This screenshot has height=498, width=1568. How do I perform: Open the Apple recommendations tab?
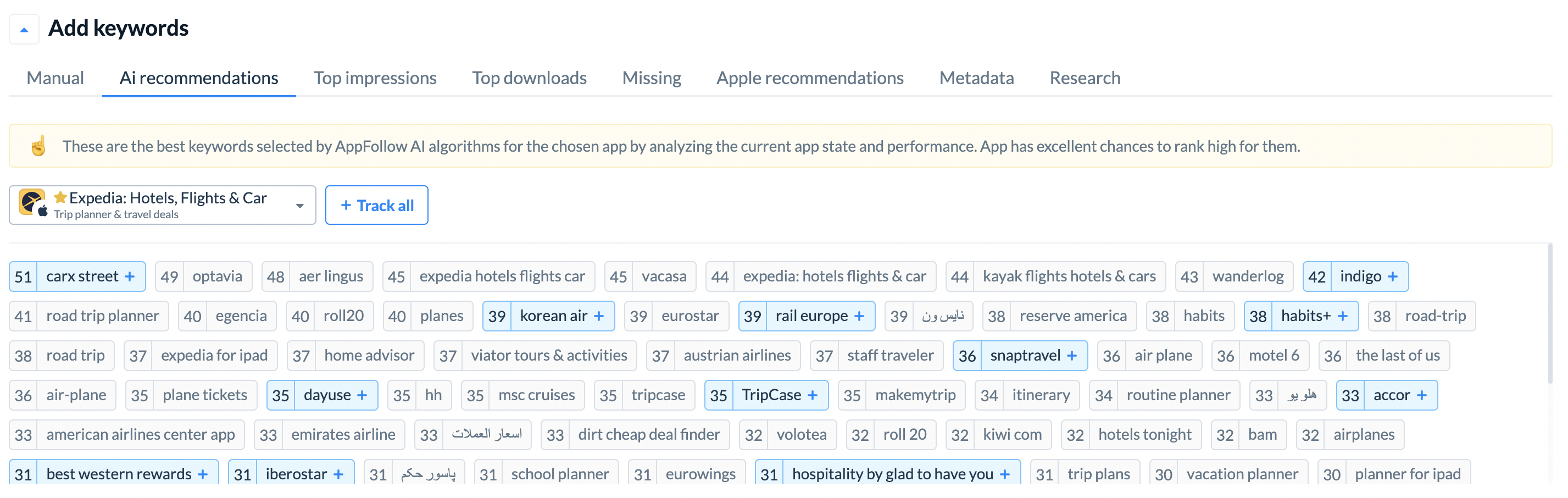coord(810,78)
